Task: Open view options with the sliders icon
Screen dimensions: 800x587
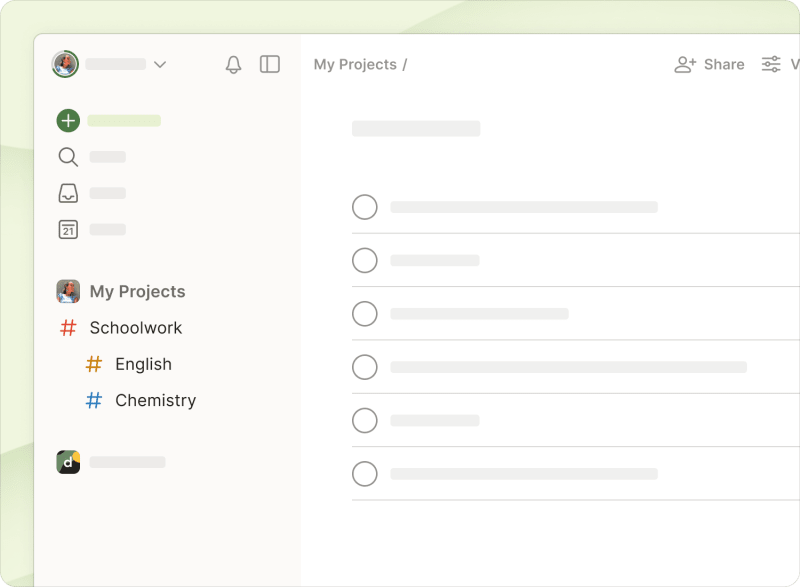Action: (x=771, y=64)
